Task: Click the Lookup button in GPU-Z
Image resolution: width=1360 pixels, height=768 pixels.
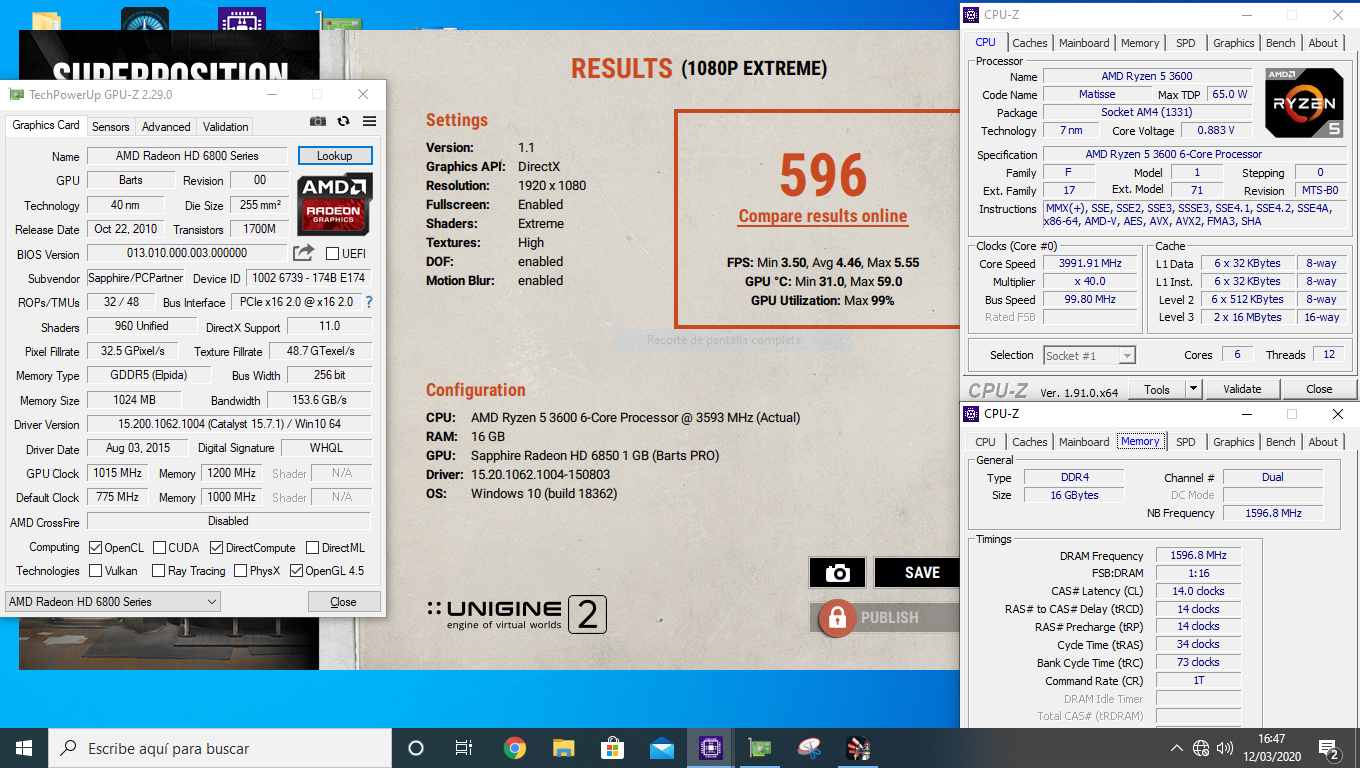Action: click(x=335, y=156)
